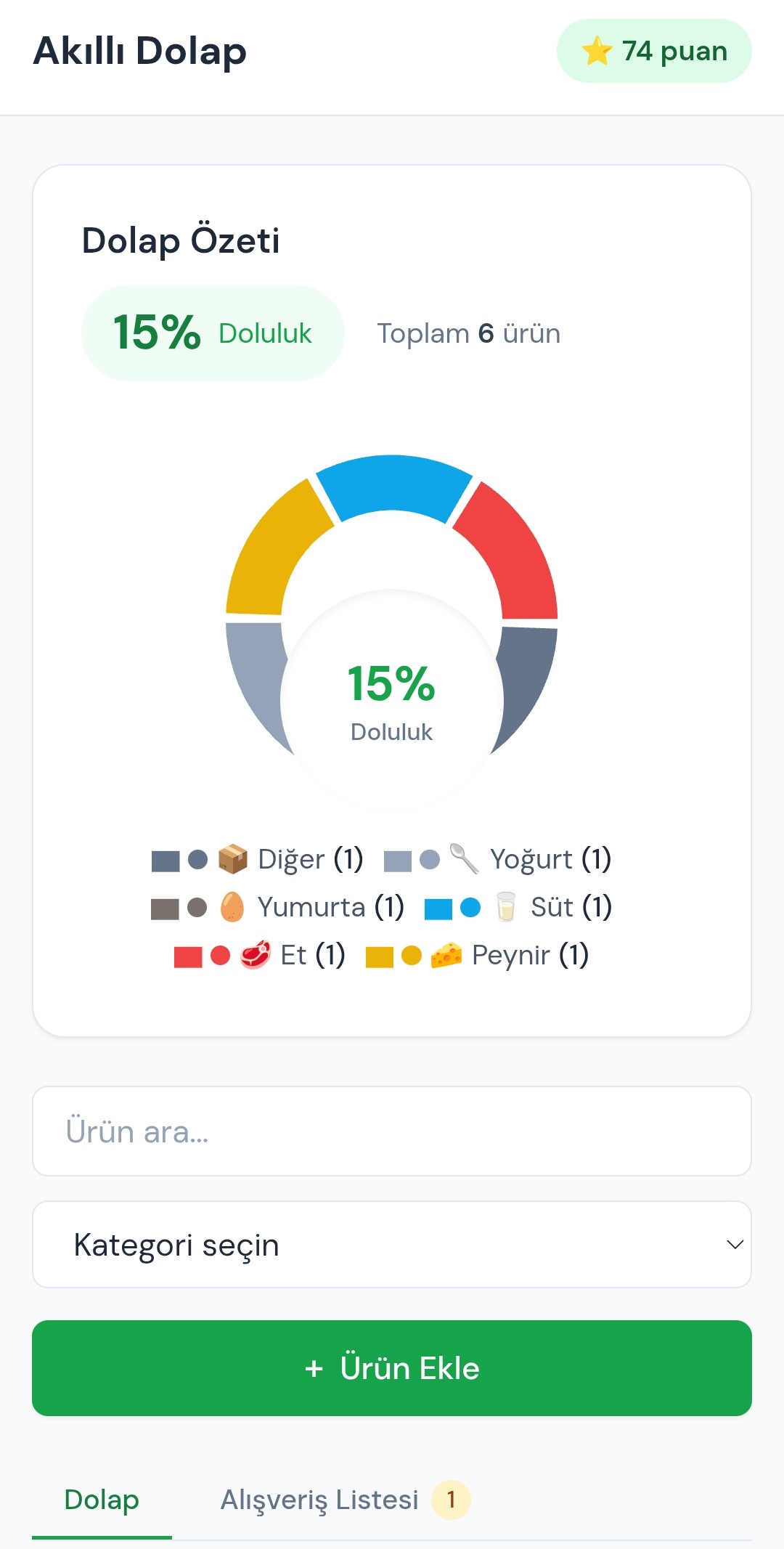The width and height of the screenshot is (784, 1549).
Task: Toggle the Peynir legend entry
Action: [x=477, y=955]
